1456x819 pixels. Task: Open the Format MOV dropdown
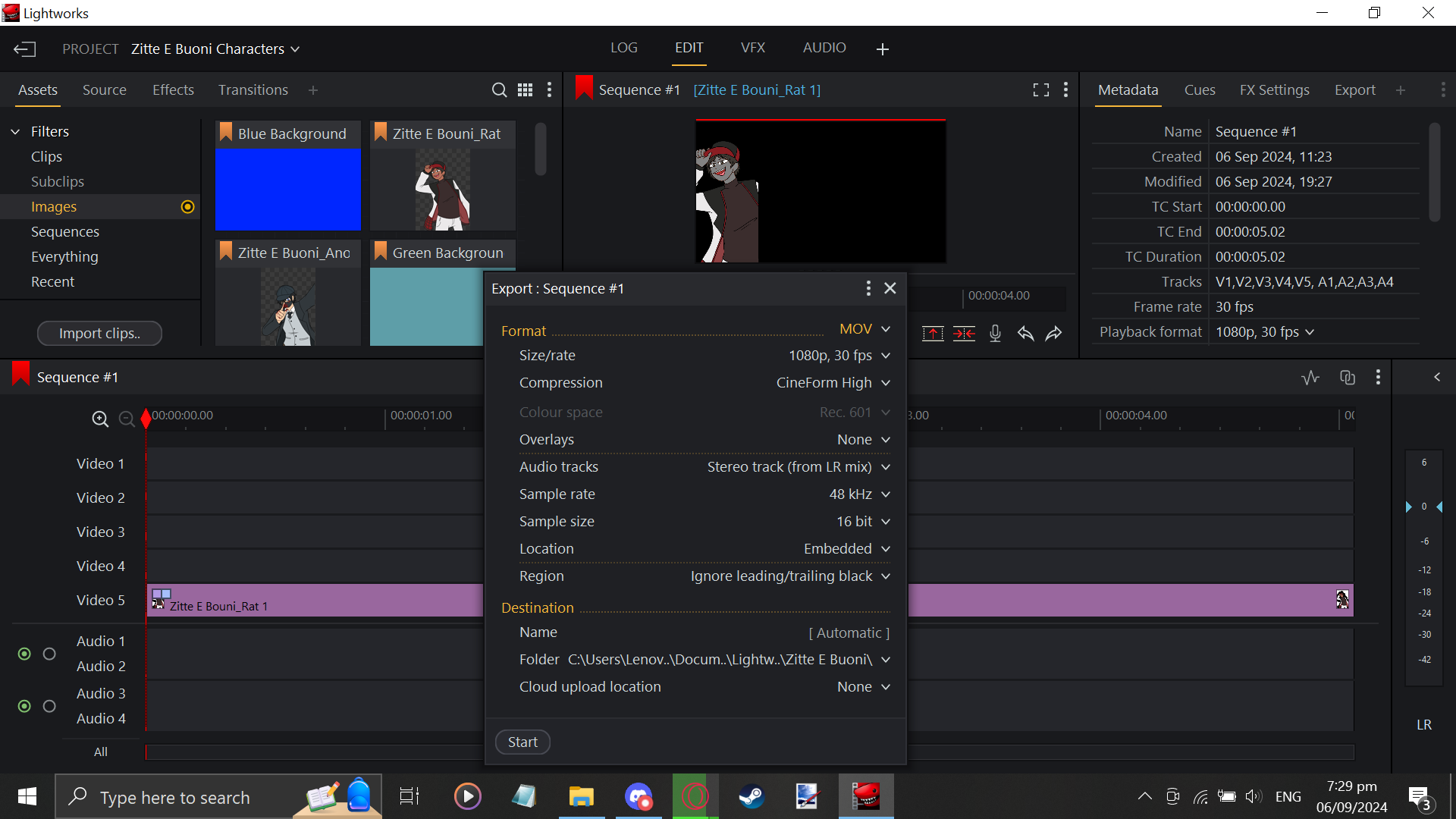(864, 329)
